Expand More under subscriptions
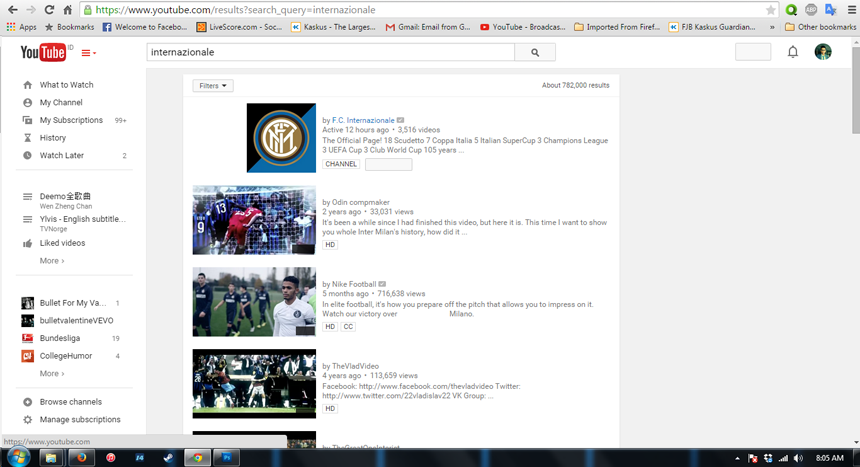Image resolution: width=860 pixels, height=467 pixels. (52, 373)
